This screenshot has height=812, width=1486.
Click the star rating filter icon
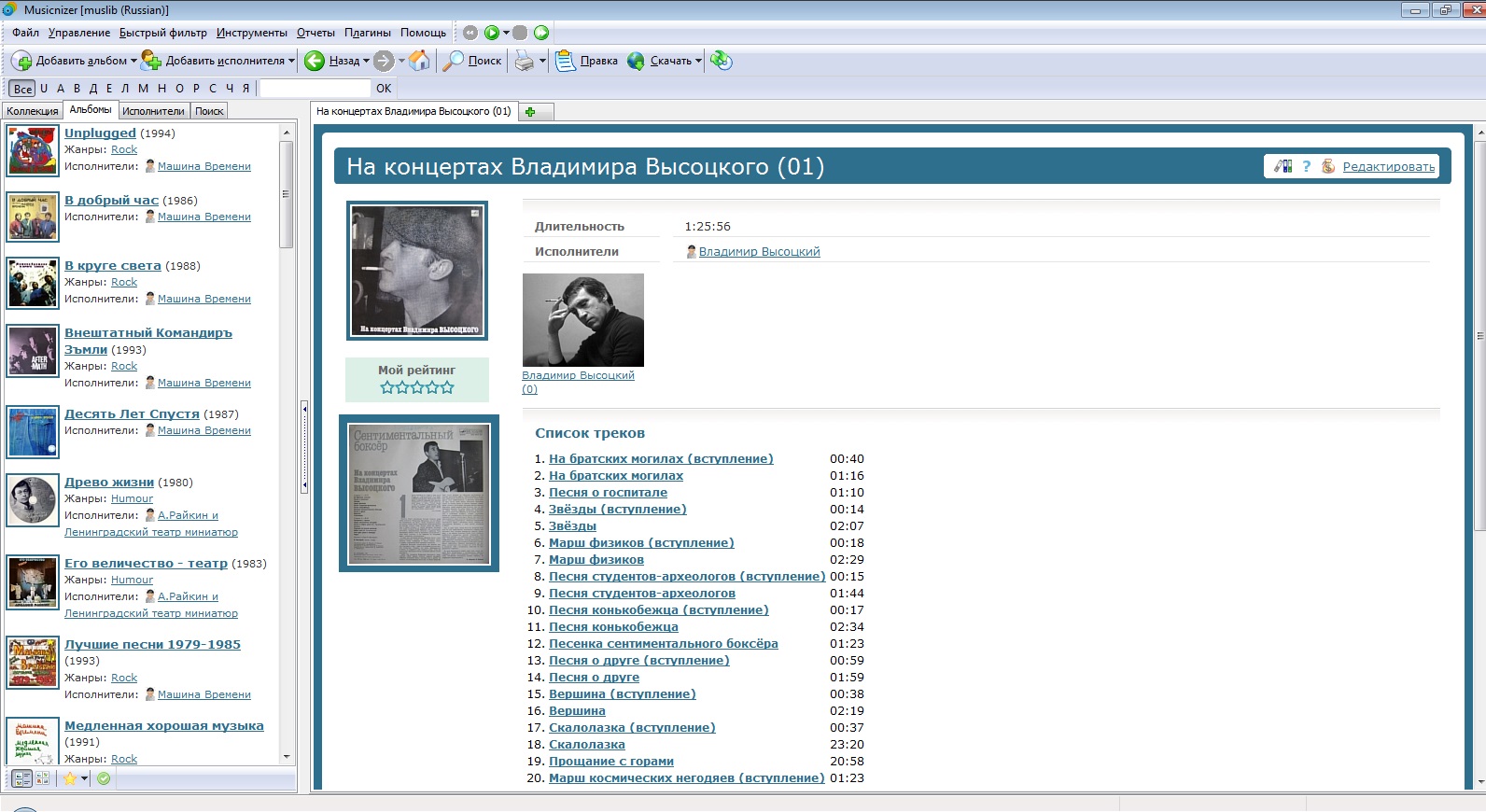pos(70,778)
